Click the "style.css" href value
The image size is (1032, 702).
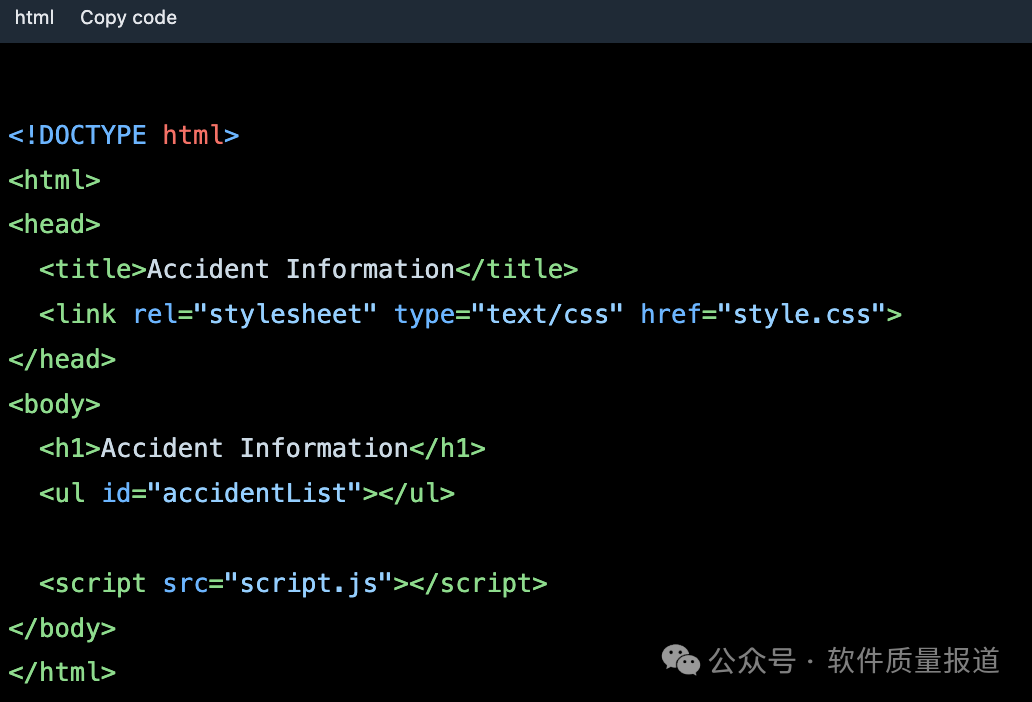pyautogui.click(x=809, y=314)
